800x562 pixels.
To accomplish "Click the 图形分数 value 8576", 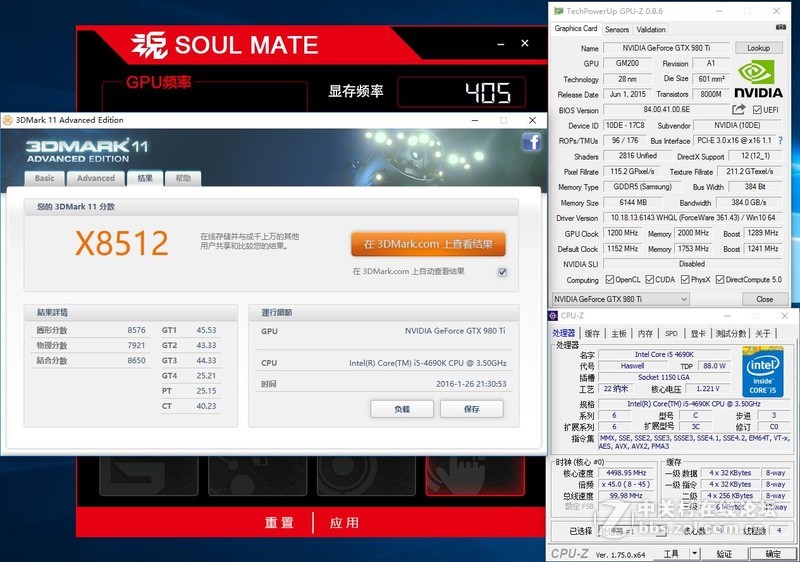I will [x=136, y=330].
